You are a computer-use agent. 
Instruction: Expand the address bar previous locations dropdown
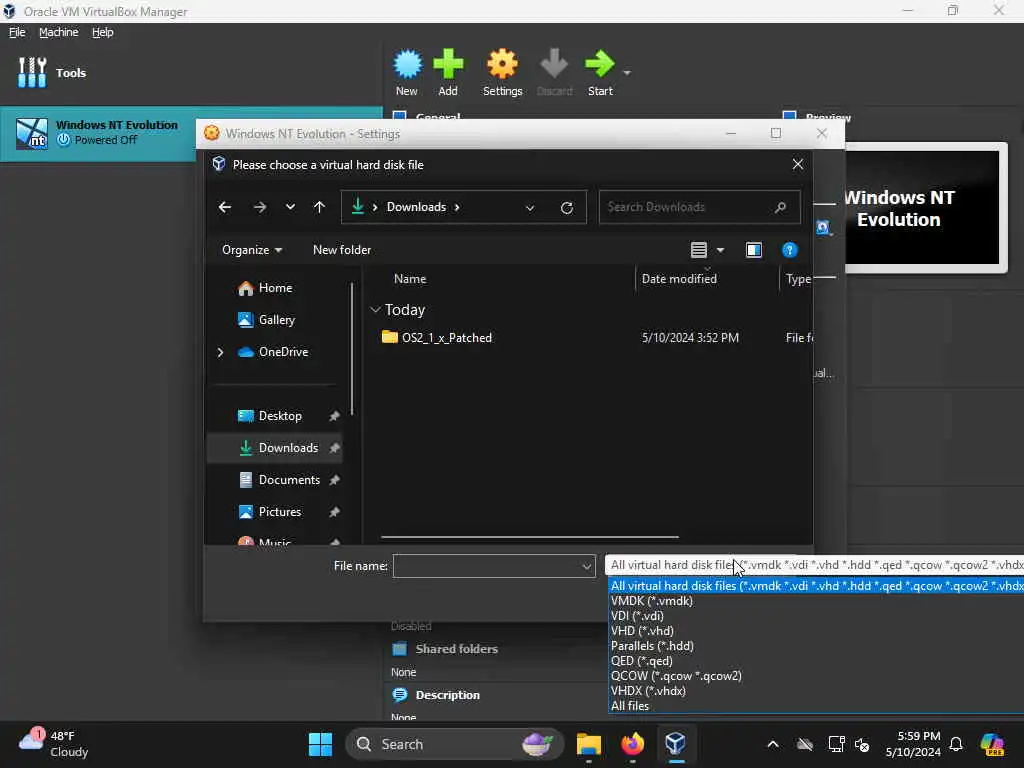point(530,208)
